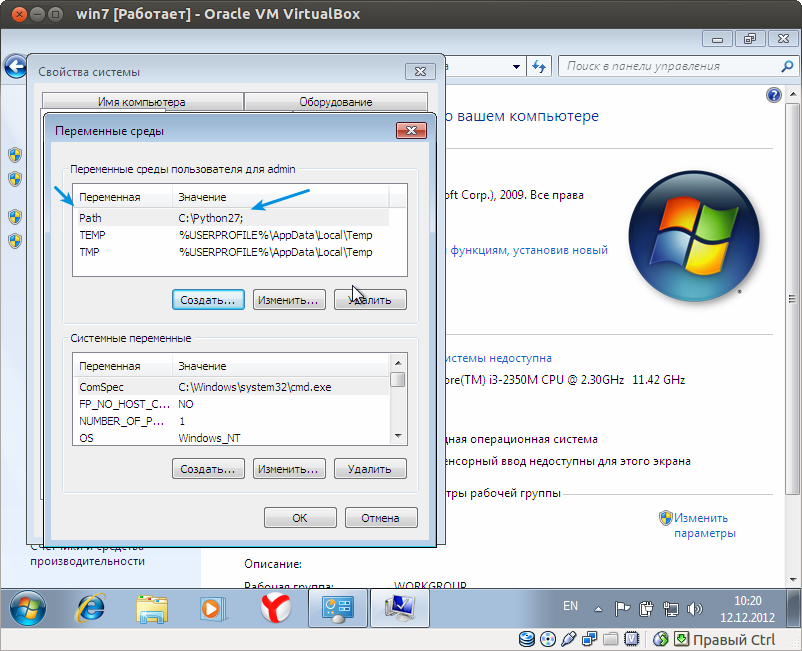
Task: Click VirtualBox virtualization chip indicator
Action: click(x=632, y=639)
